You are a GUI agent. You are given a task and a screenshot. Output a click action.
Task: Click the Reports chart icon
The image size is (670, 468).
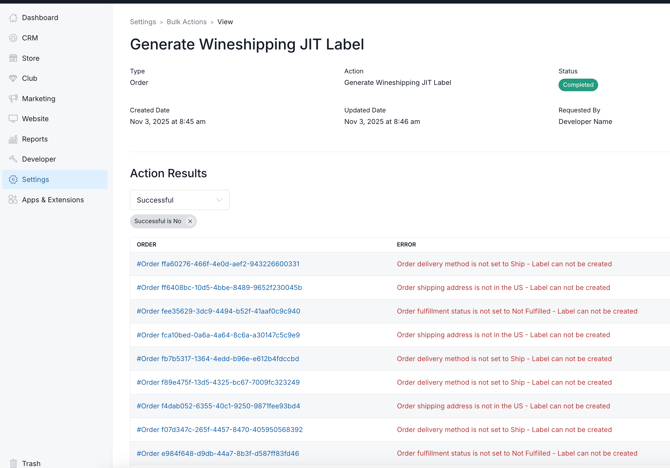coord(13,139)
